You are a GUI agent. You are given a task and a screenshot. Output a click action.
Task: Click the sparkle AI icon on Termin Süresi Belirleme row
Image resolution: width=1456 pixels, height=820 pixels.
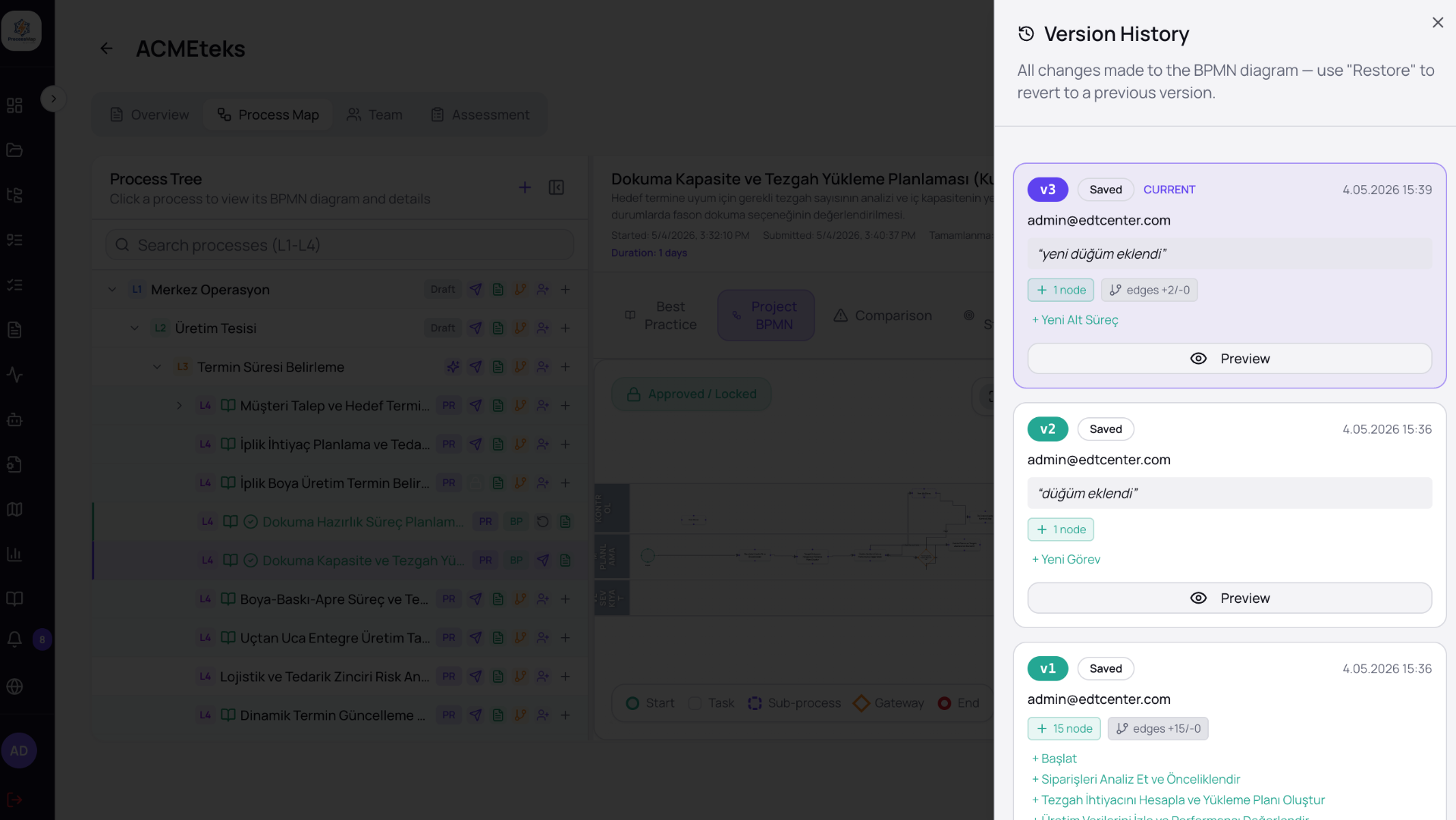pyautogui.click(x=453, y=367)
